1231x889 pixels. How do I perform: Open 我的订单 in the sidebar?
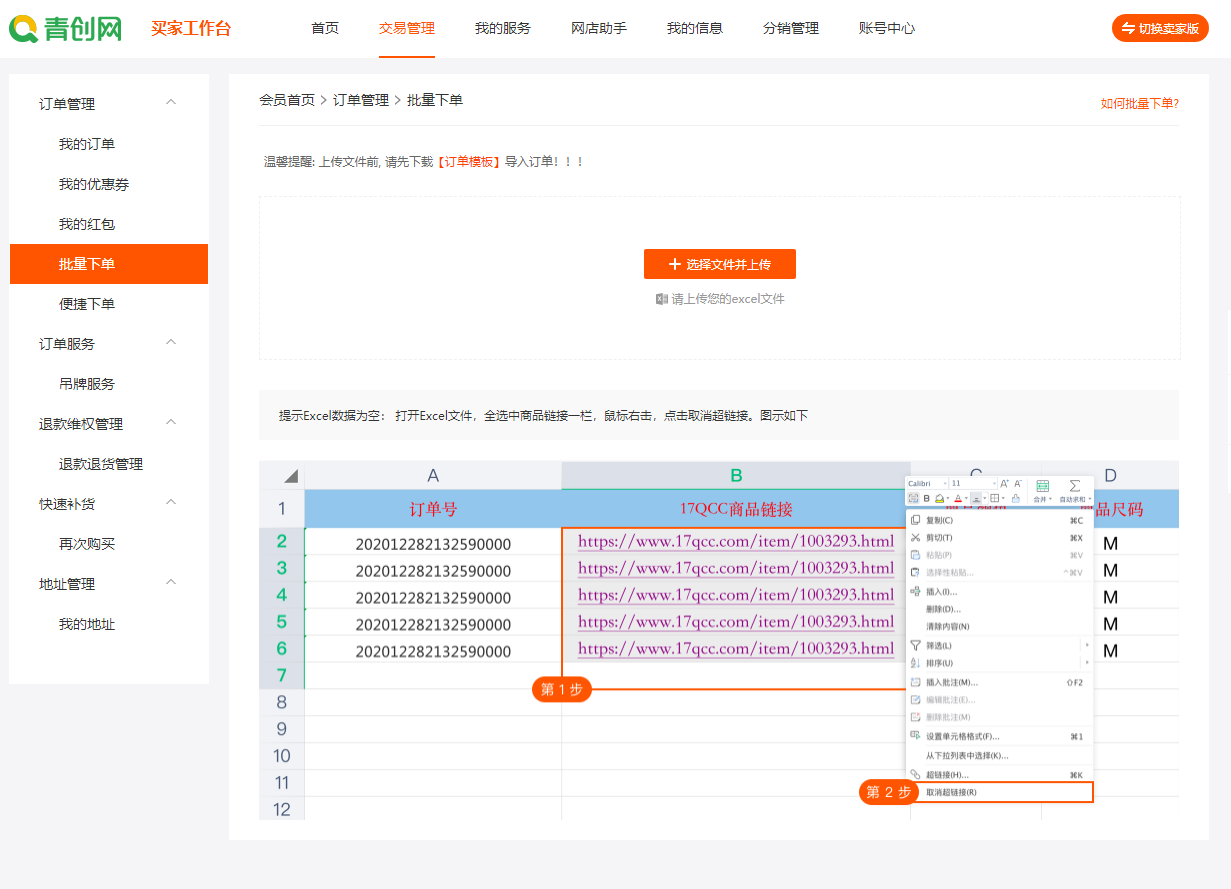click(x=87, y=144)
